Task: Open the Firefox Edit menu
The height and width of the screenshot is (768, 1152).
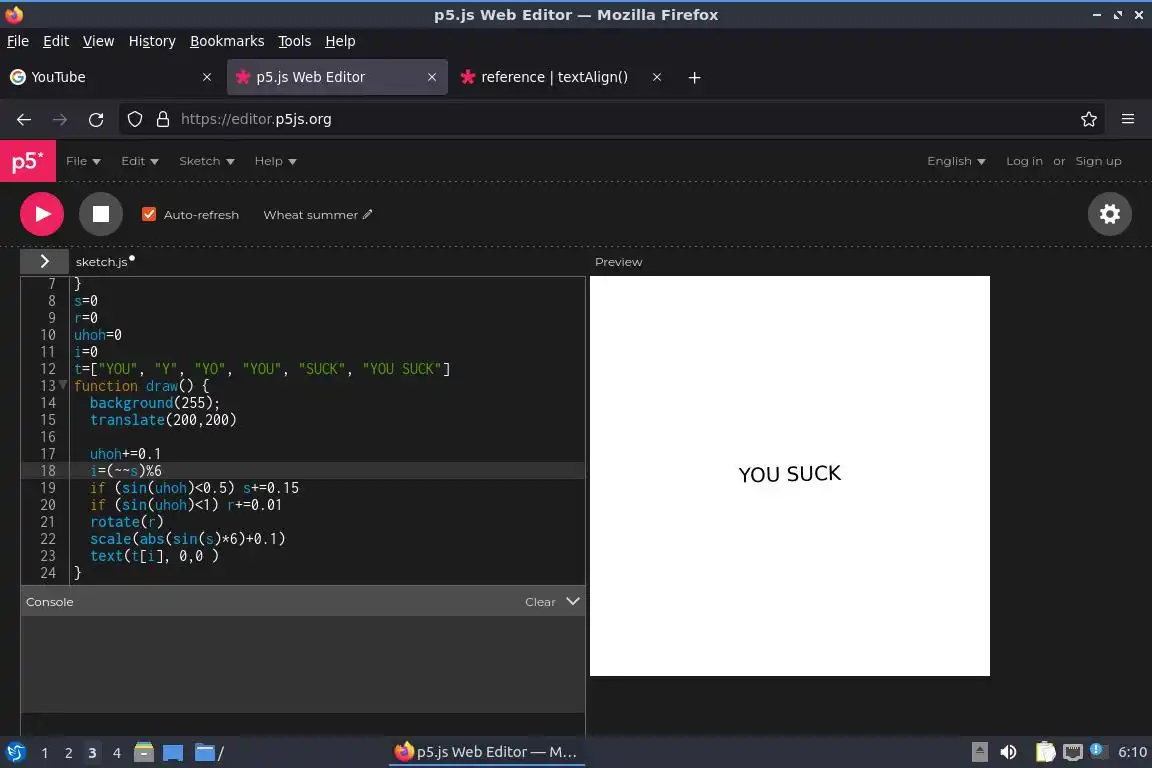Action: [x=56, y=41]
